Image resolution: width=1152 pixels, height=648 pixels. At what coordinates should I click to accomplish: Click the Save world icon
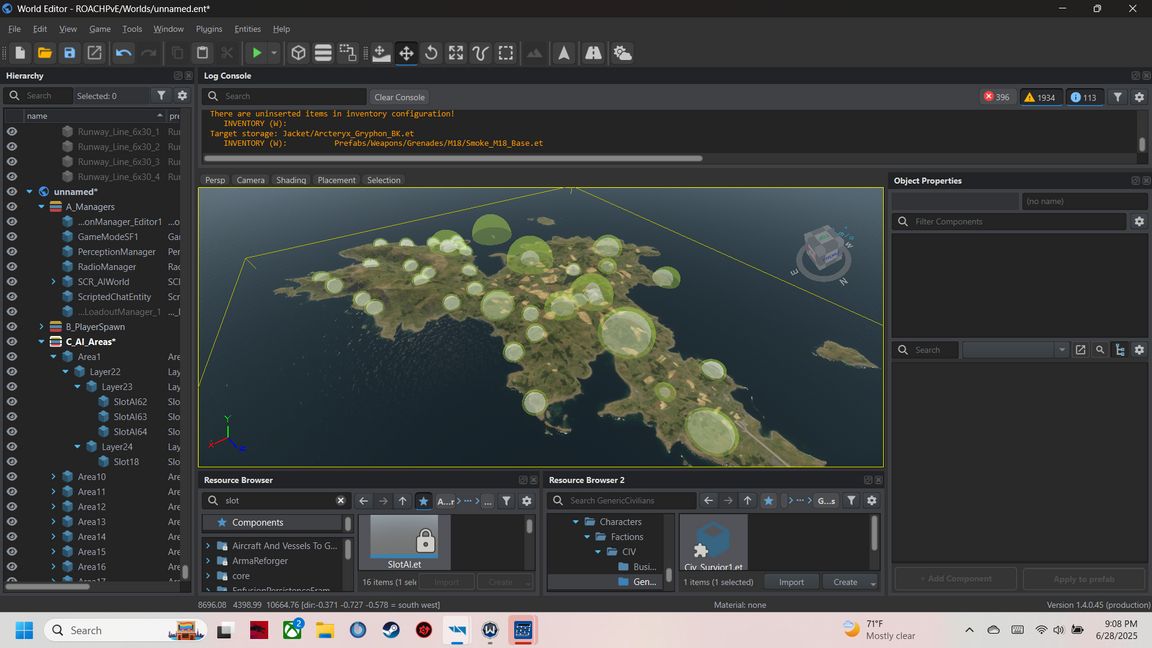coord(69,53)
